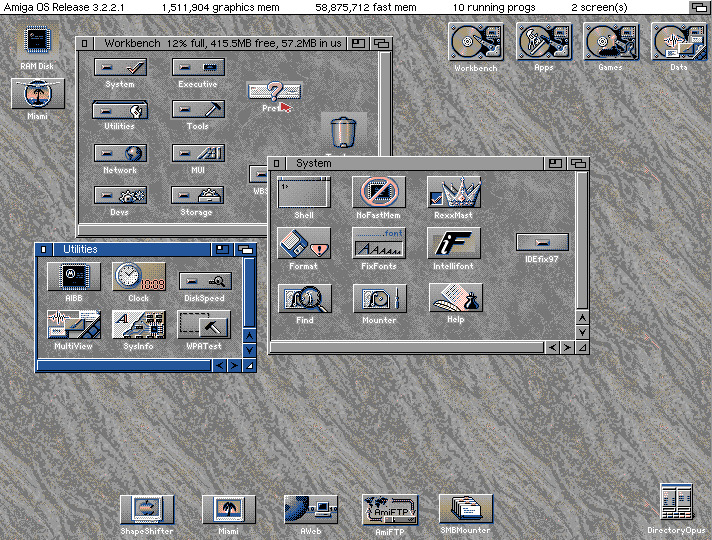
Task: Open the Help icon in System window
Action: 456,297
